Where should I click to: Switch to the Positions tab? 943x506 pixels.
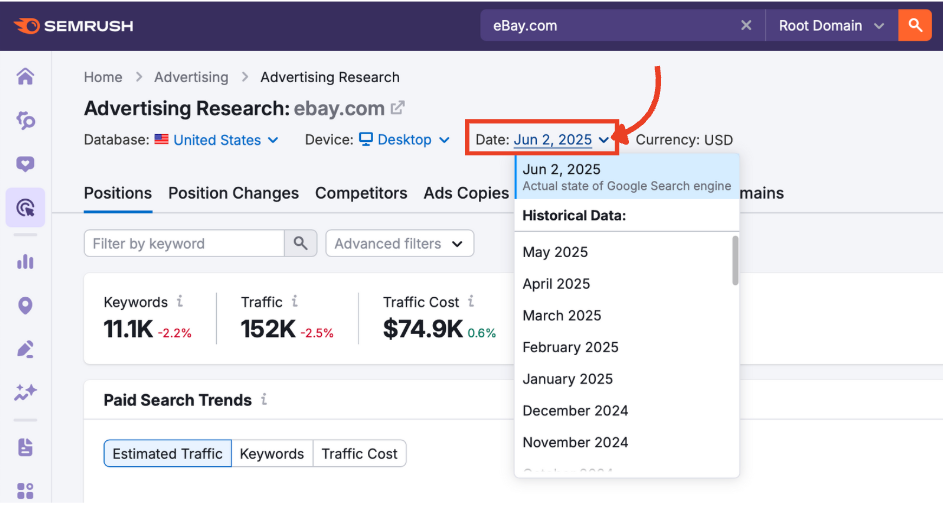pyautogui.click(x=118, y=193)
